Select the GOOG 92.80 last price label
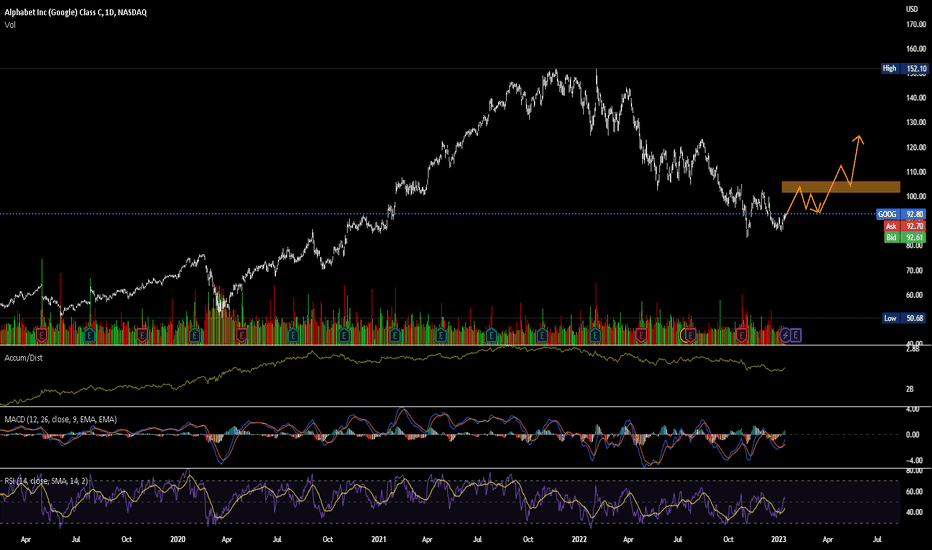This screenshot has width=932, height=550. 901,214
